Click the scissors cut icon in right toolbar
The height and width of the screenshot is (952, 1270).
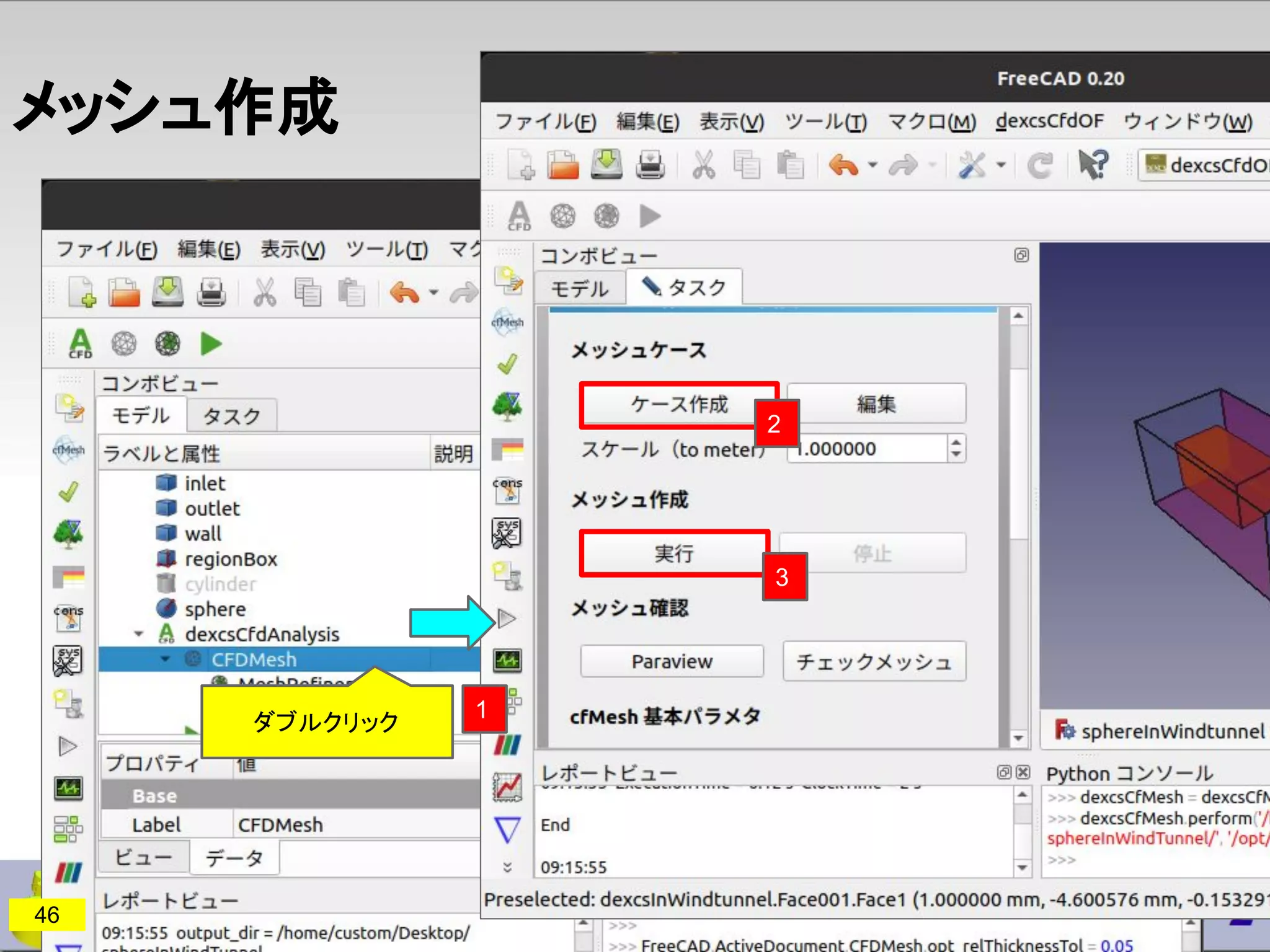(703, 165)
